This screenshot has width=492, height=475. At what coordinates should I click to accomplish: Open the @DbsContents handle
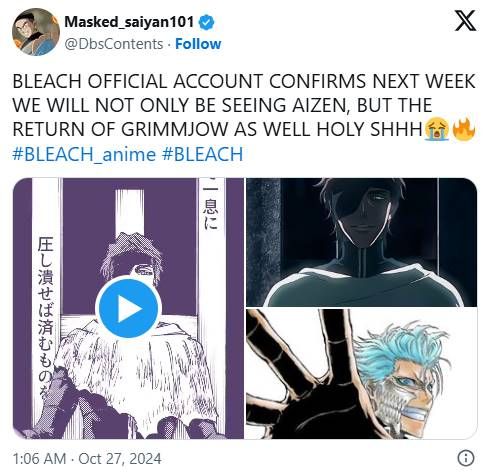114,44
